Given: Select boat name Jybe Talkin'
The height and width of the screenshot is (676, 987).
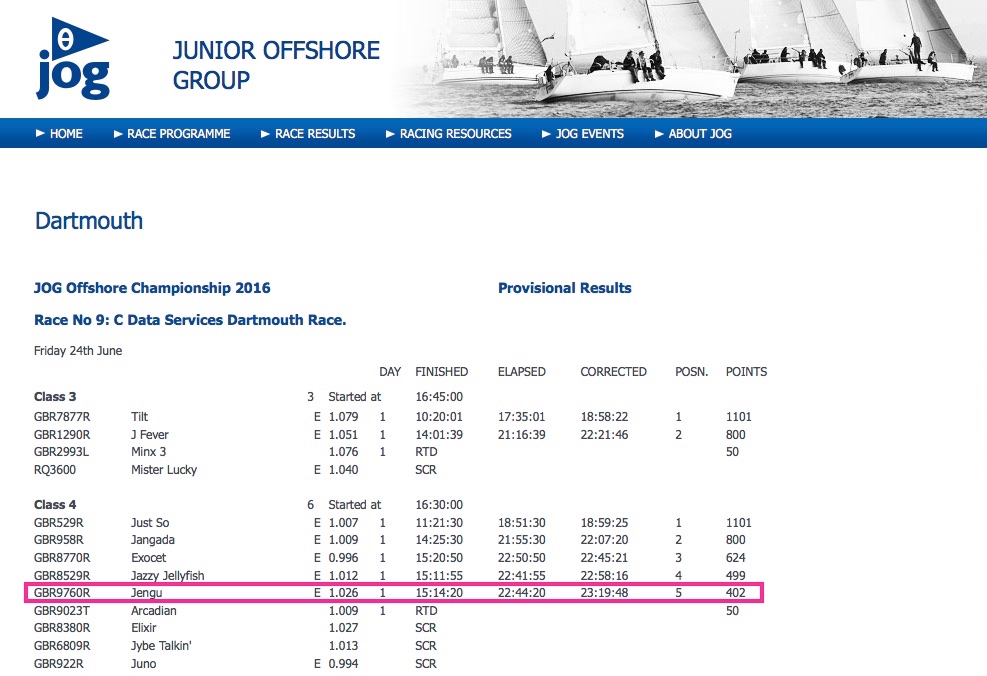Looking at the screenshot, I should point(161,646).
